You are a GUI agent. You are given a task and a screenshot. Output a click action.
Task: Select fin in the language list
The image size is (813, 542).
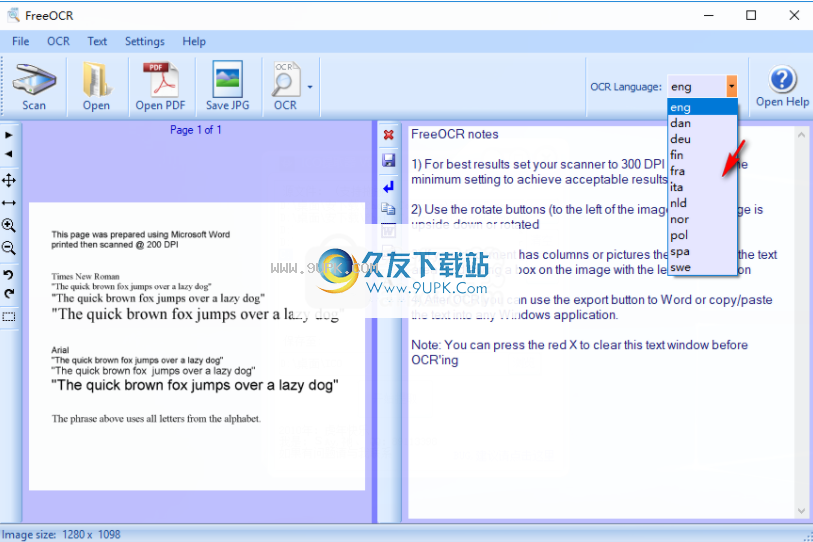(702, 155)
